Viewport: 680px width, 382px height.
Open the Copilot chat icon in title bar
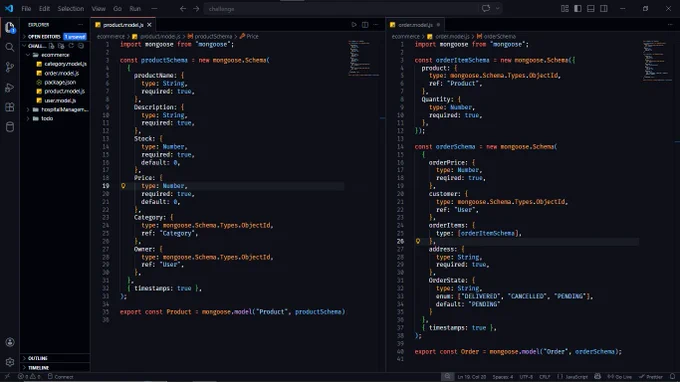pyautogui.click(x=486, y=9)
